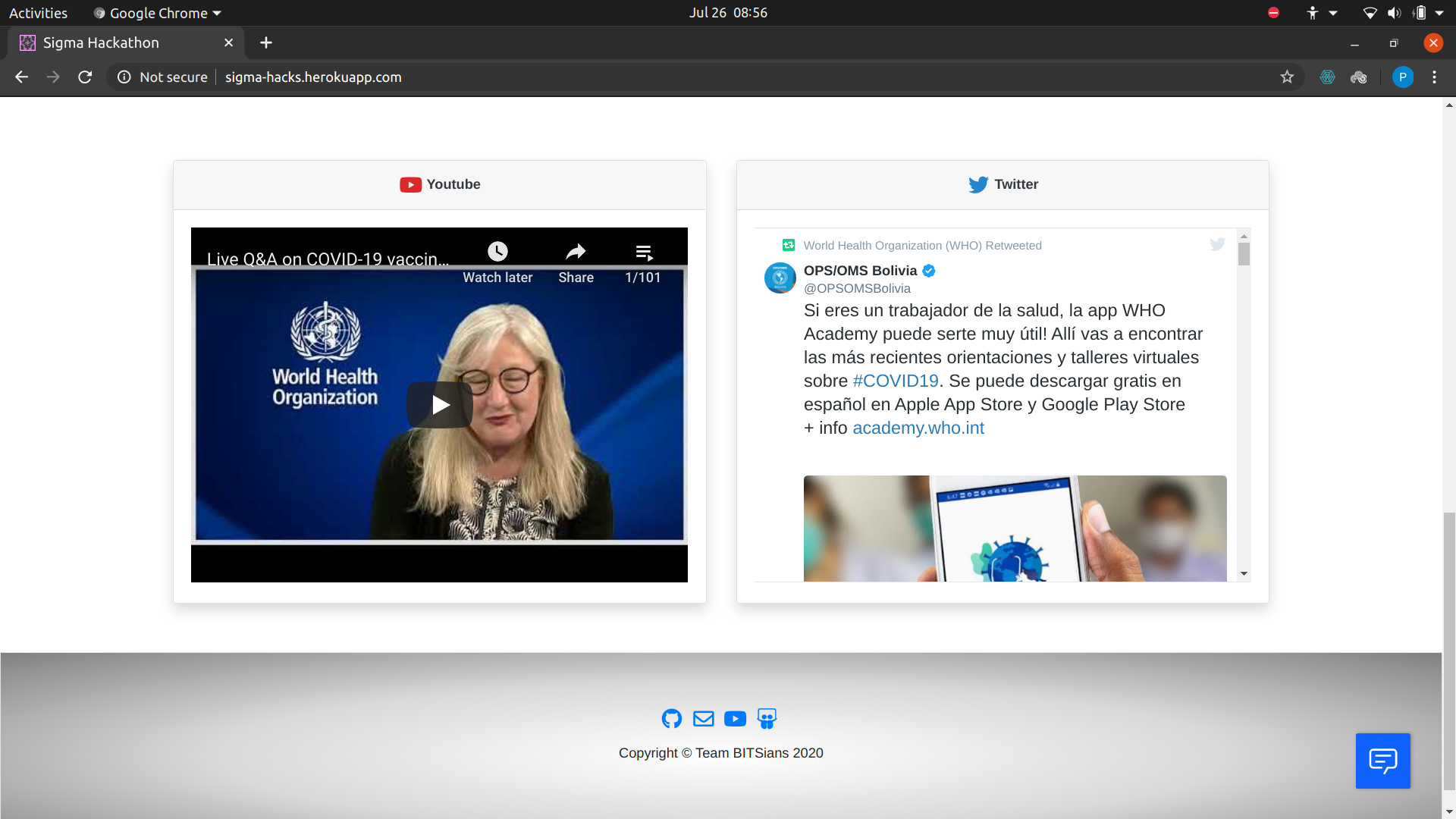The image size is (1456, 819).
Task: Click the video Share arrow icon
Action: pyautogui.click(x=576, y=252)
